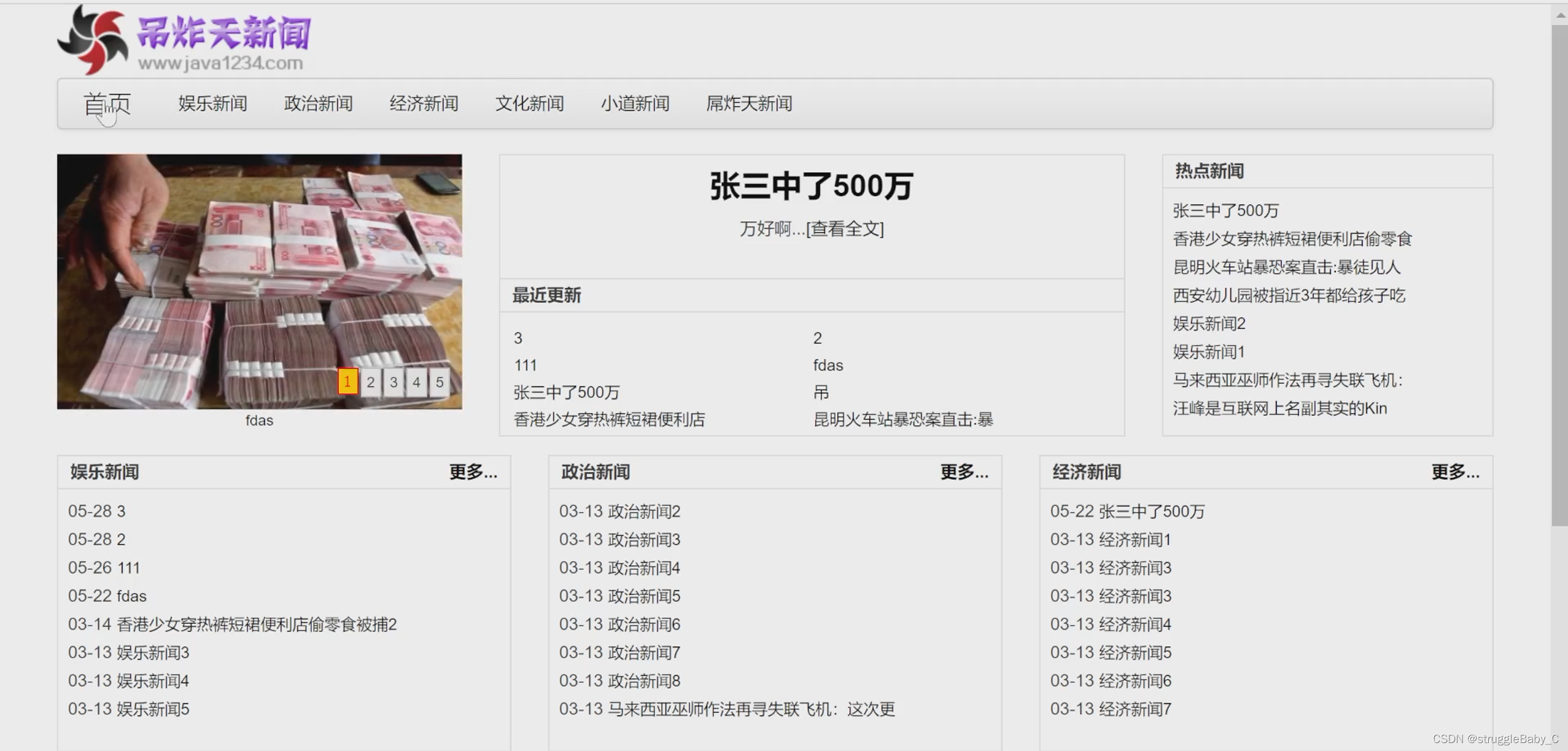Jump to carousel slide 5

point(440,382)
